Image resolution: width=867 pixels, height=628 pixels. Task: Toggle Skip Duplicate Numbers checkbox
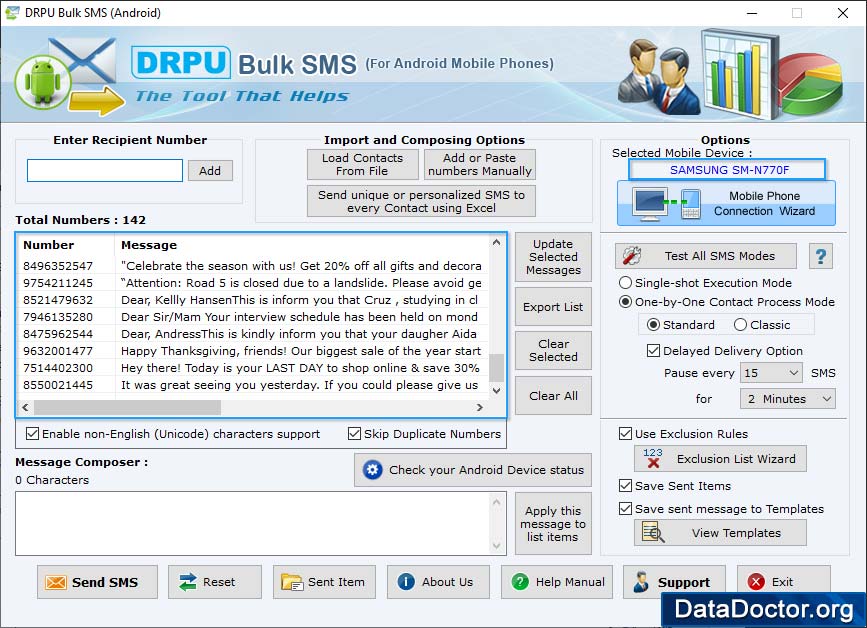click(354, 433)
